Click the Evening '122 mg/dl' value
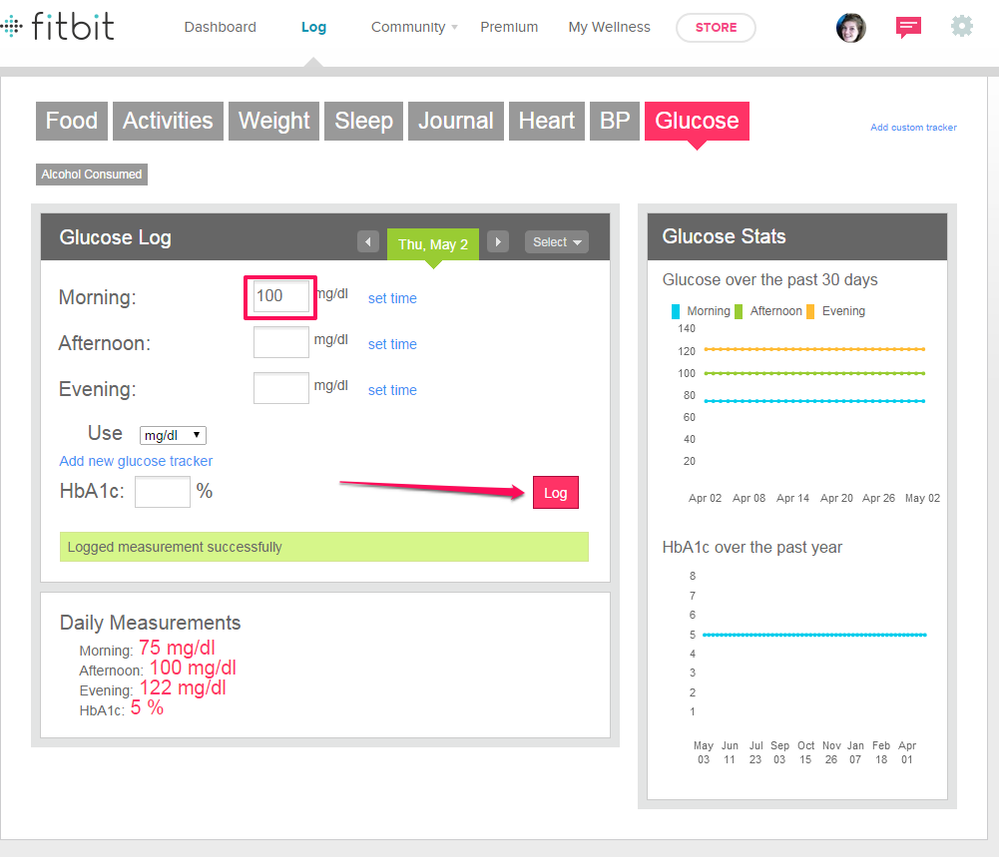999x857 pixels. (x=183, y=688)
